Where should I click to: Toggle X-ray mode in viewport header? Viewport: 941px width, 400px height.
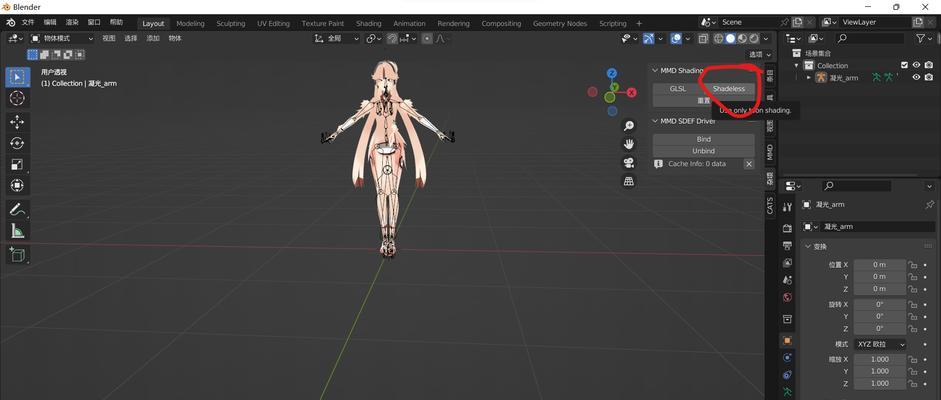(x=703, y=38)
